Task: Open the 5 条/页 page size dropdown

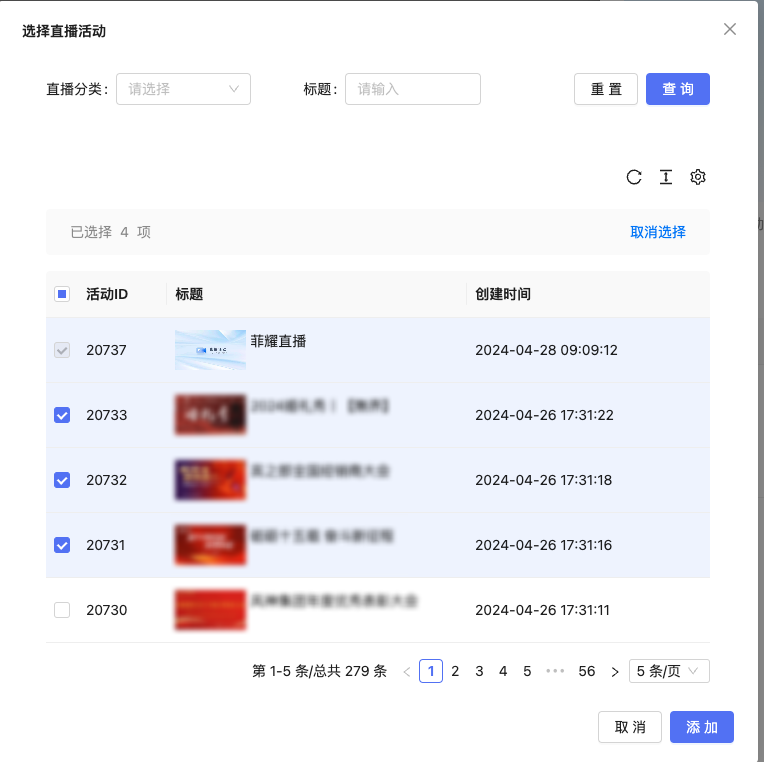Action: tap(669, 671)
